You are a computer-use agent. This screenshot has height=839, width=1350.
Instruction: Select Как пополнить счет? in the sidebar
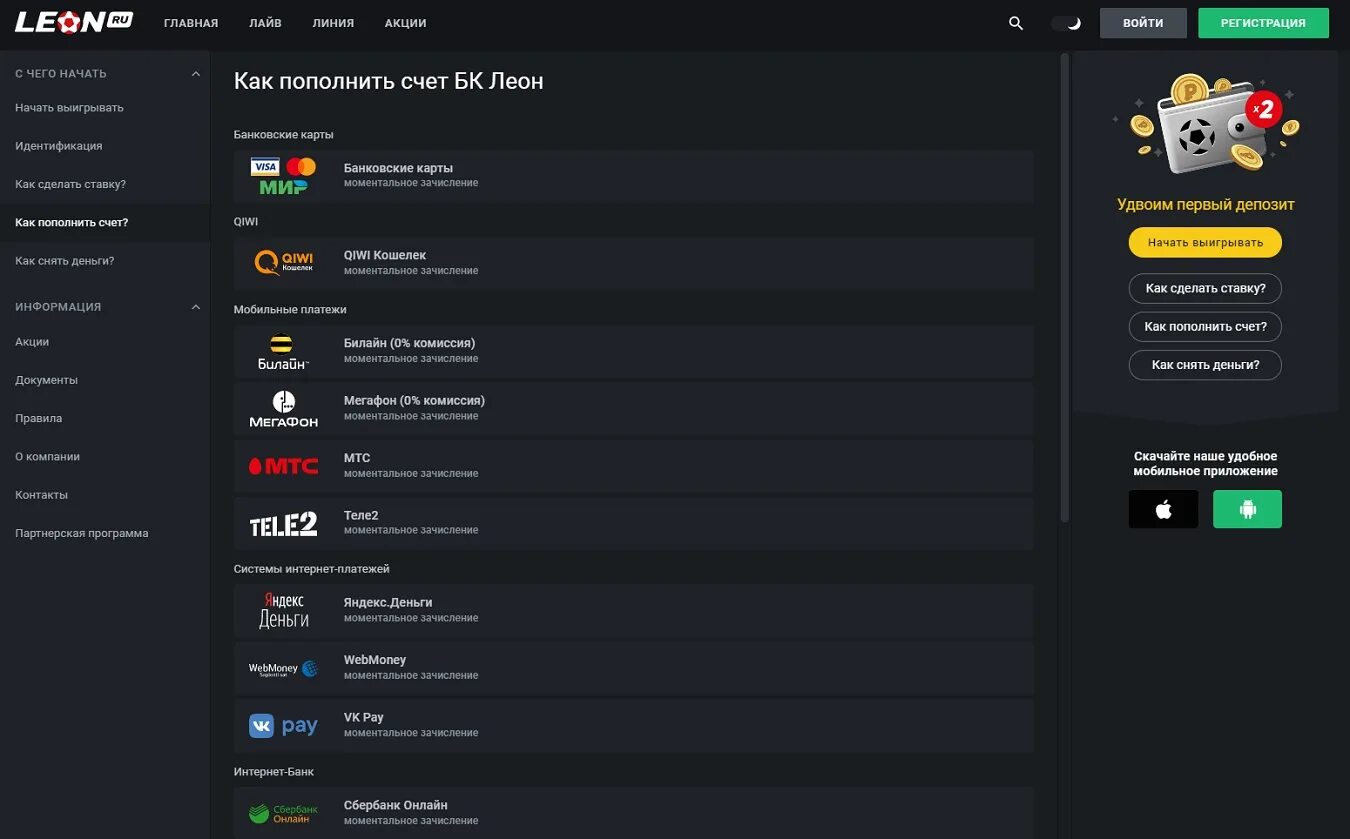tap(72, 222)
